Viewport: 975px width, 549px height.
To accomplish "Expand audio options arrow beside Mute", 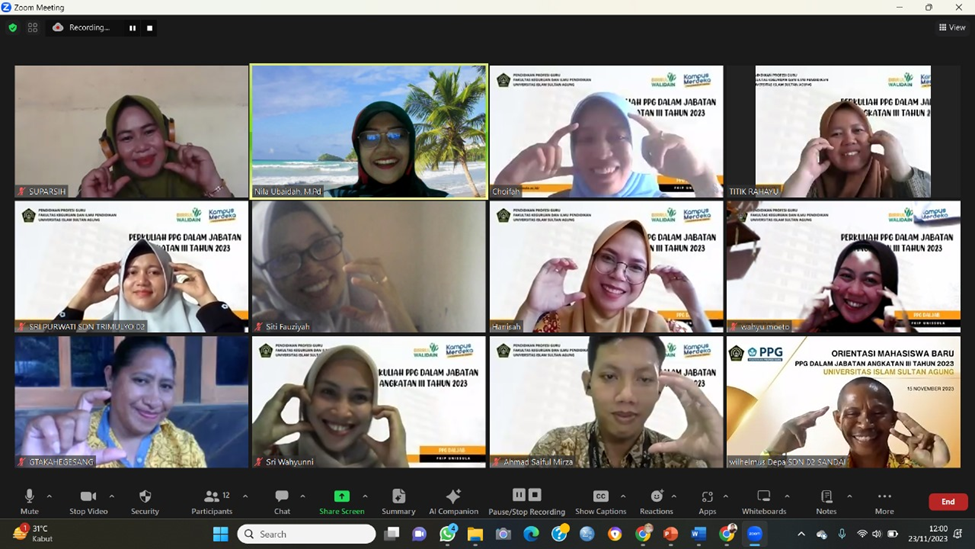I will click(52, 496).
